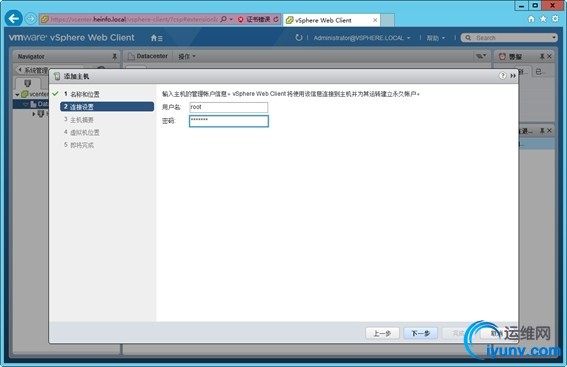Select the Datacenter object tab
The height and width of the screenshot is (367, 567).
[x=148, y=56]
